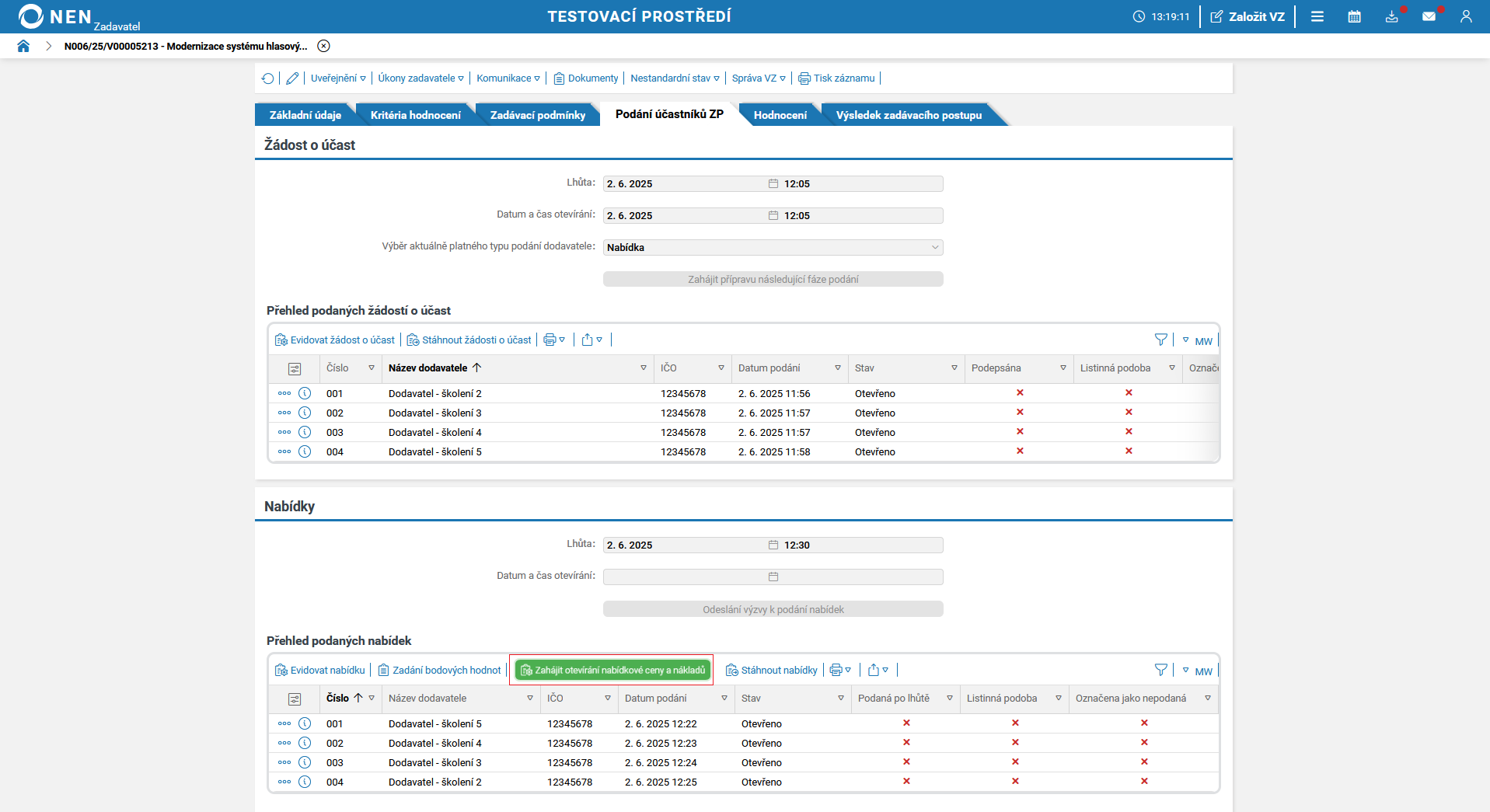This screenshot has width=1490, height=812.
Task: Open the Kritéria hodnocení tab
Action: (415, 115)
